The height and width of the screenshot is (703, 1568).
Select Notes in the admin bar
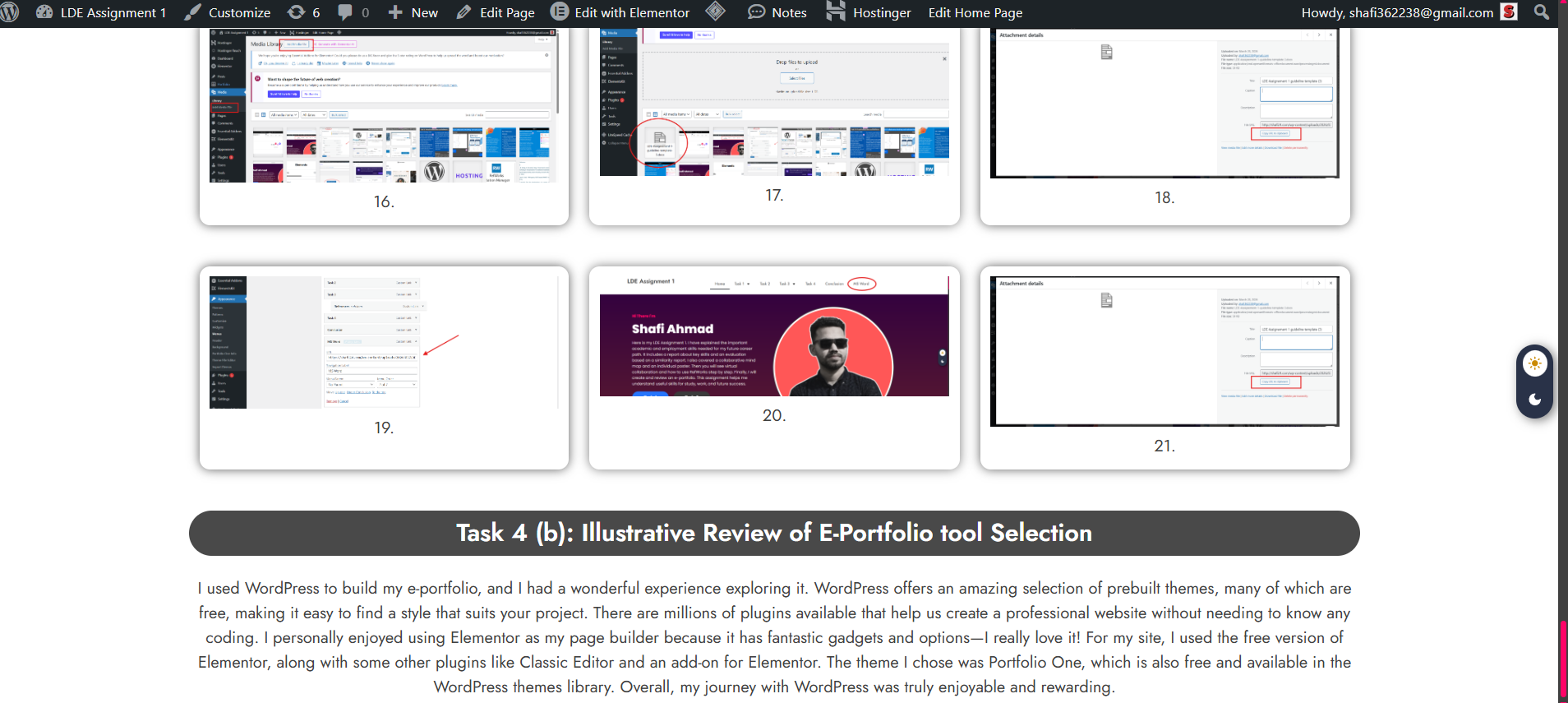point(777,12)
